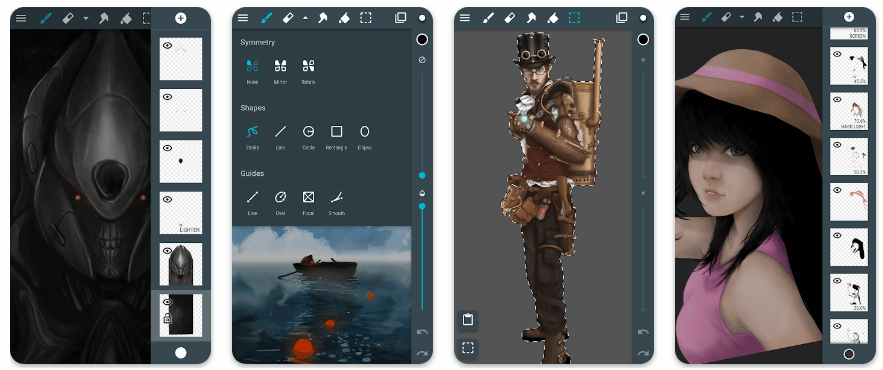Open Layers panel icon on Symmetry screen
Viewport: 883px width, 370px height.
click(x=400, y=18)
